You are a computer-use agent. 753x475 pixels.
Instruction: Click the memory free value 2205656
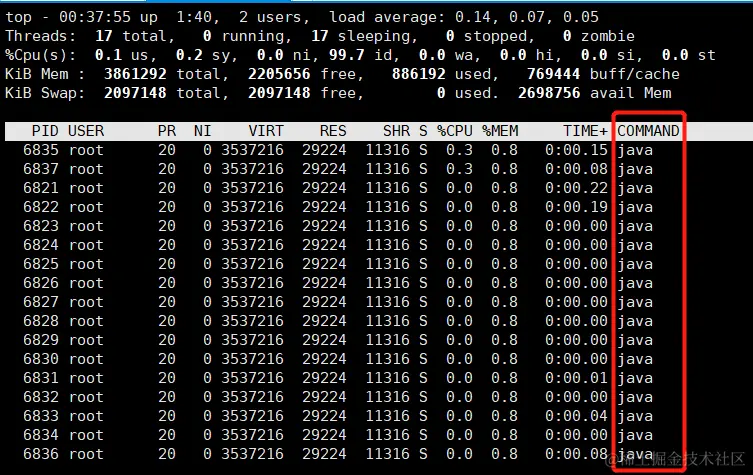[279, 74]
